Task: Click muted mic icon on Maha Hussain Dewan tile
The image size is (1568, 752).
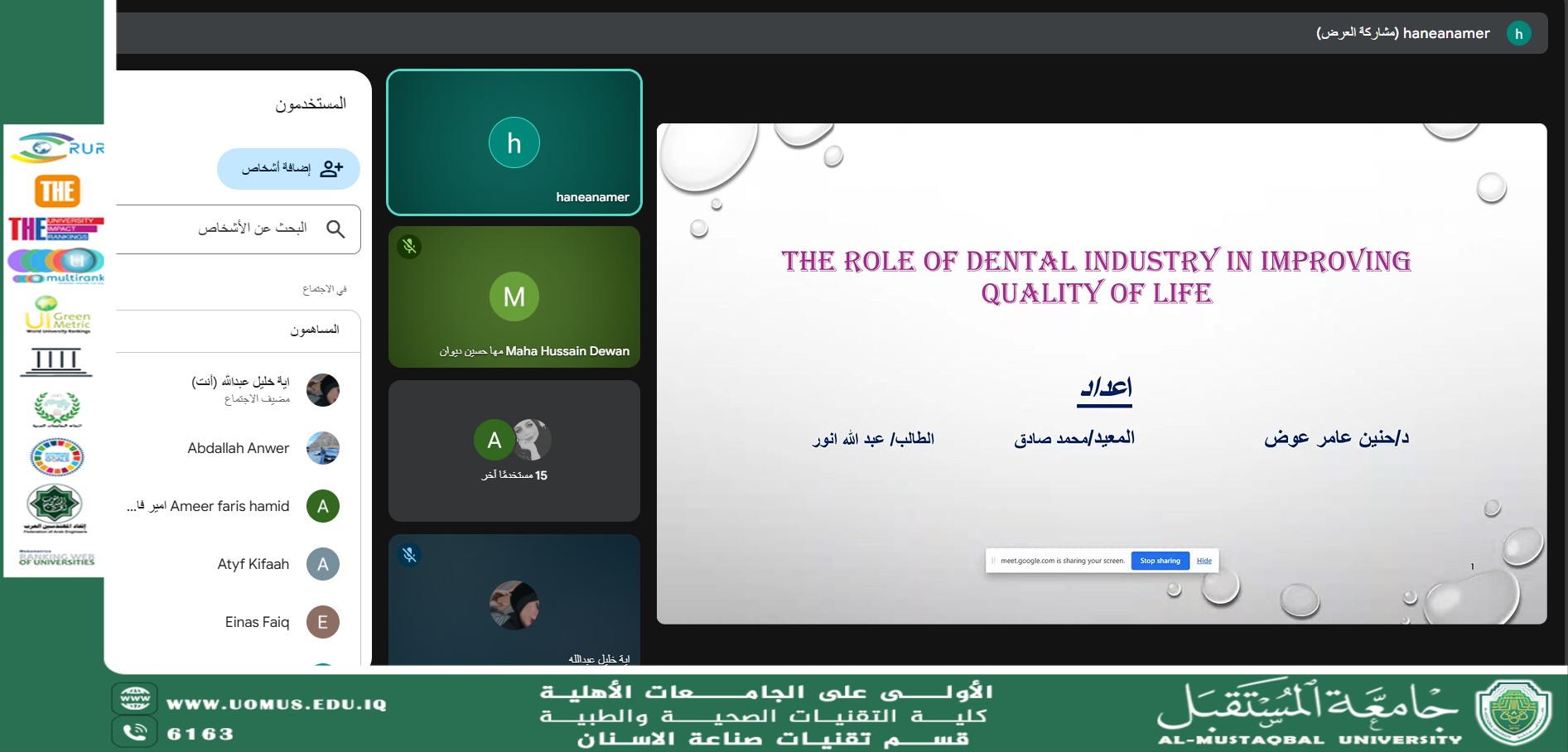Action: [409, 246]
